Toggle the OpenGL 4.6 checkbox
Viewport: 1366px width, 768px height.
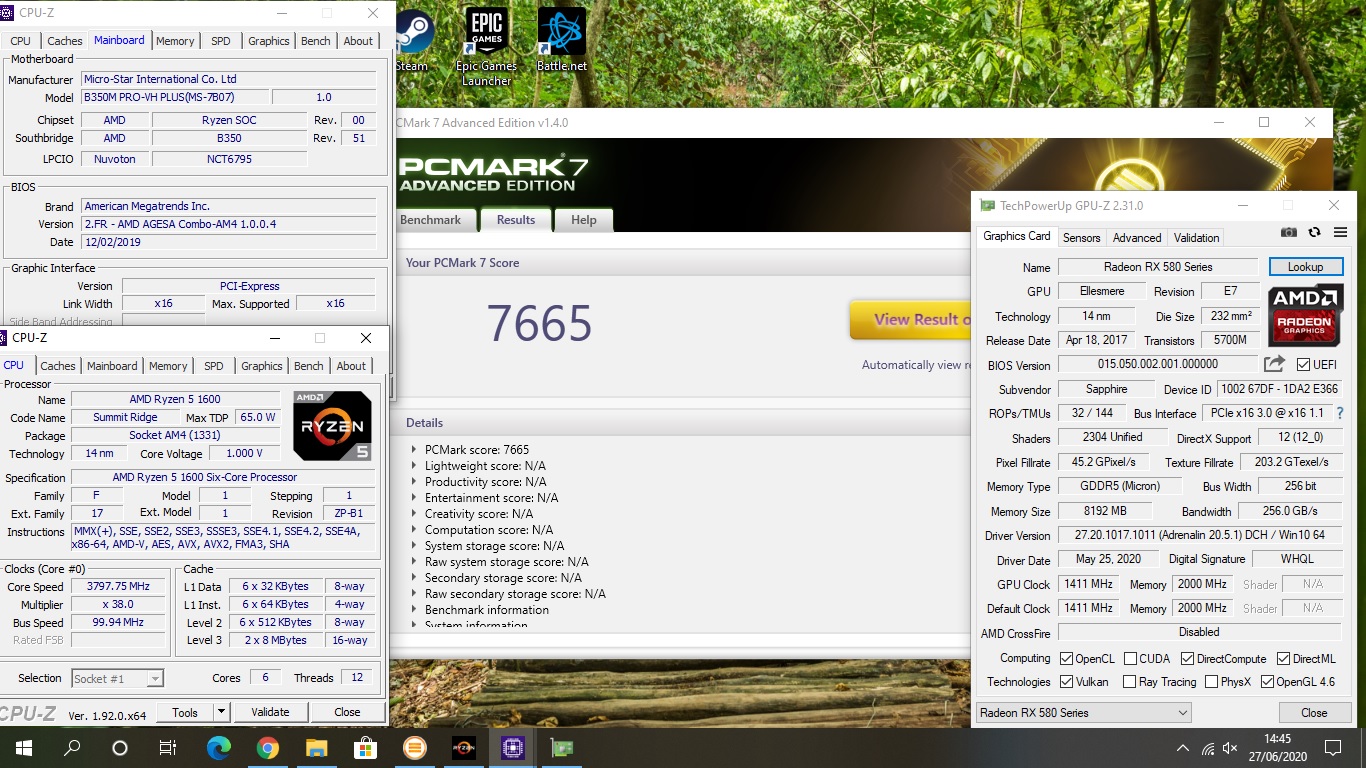pos(1268,682)
